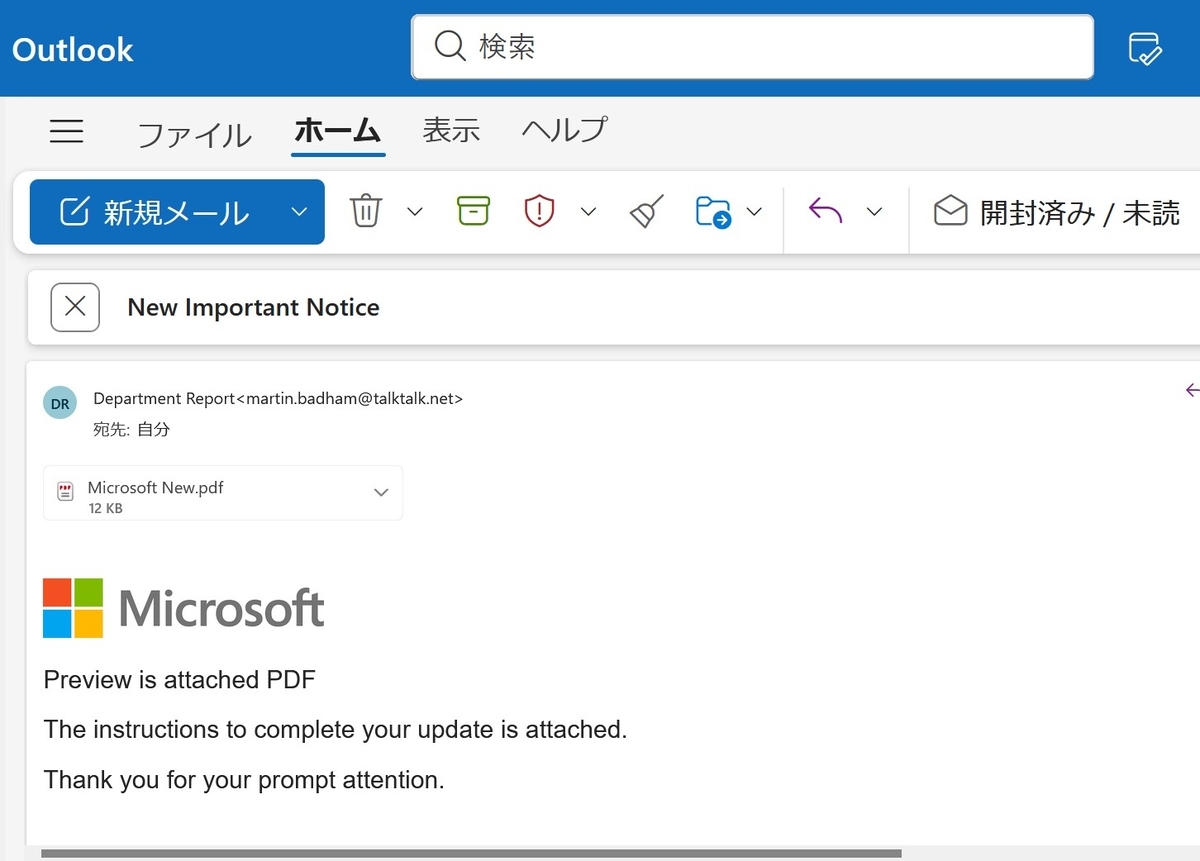Click the search input field
This screenshot has width=1200, height=861.
(752, 46)
